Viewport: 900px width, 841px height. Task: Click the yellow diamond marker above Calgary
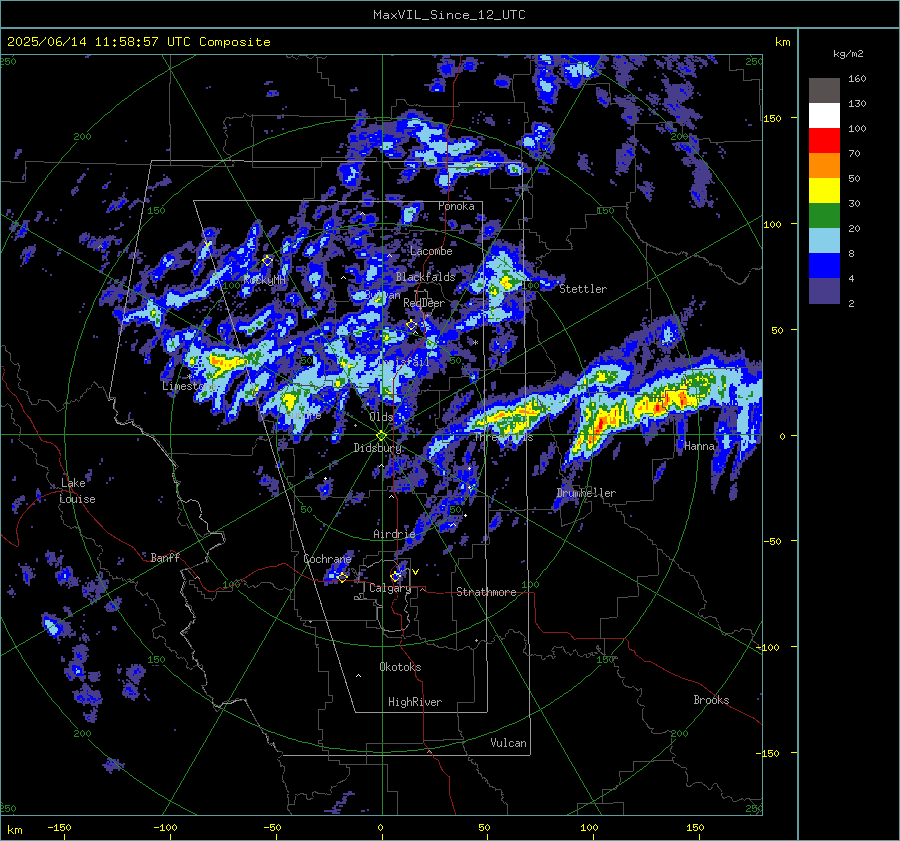[395, 576]
